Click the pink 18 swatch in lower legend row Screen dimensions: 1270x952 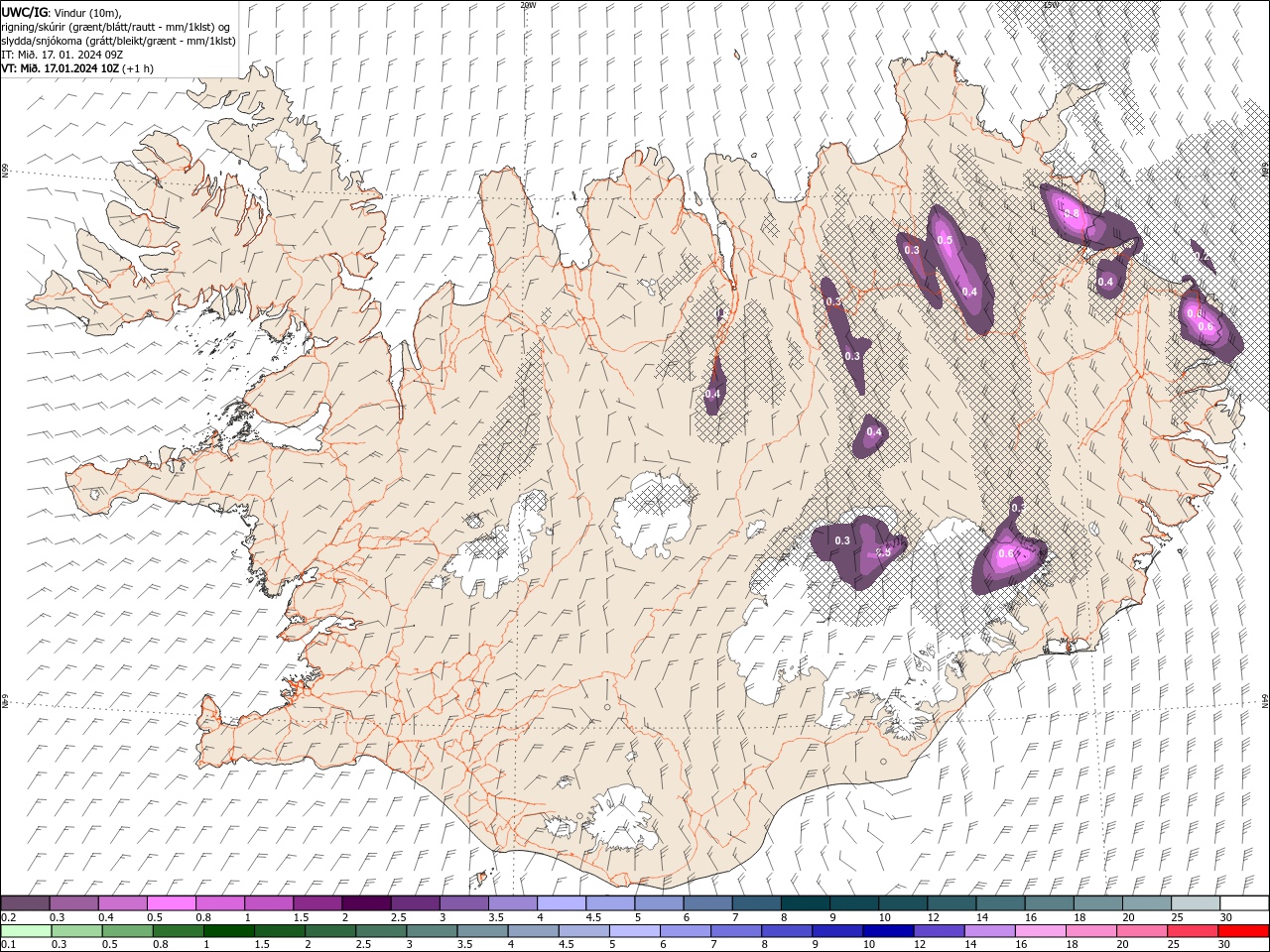click(x=1089, y=931)
